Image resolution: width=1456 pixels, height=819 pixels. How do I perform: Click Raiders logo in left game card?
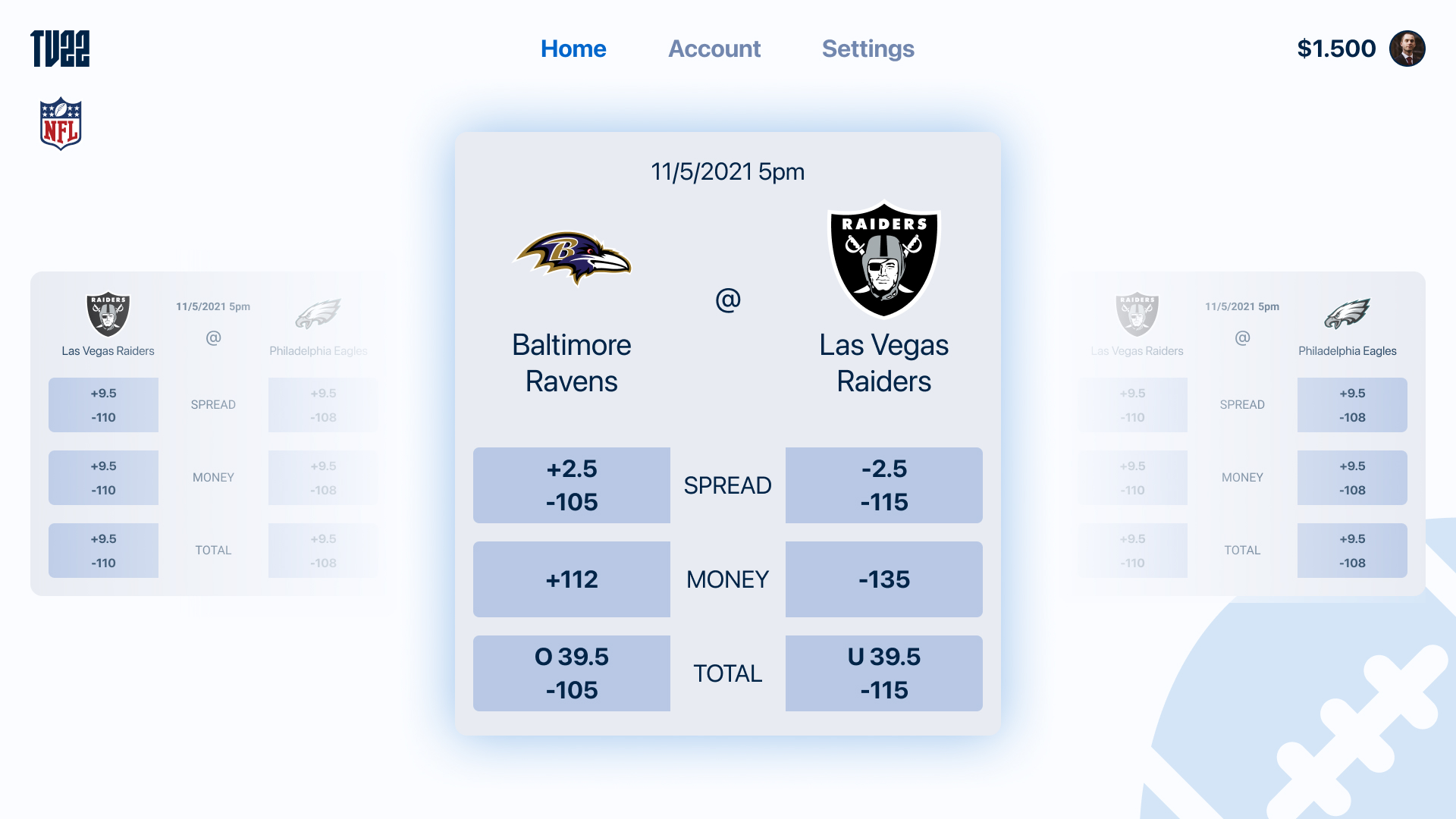(x=108, y=314)
